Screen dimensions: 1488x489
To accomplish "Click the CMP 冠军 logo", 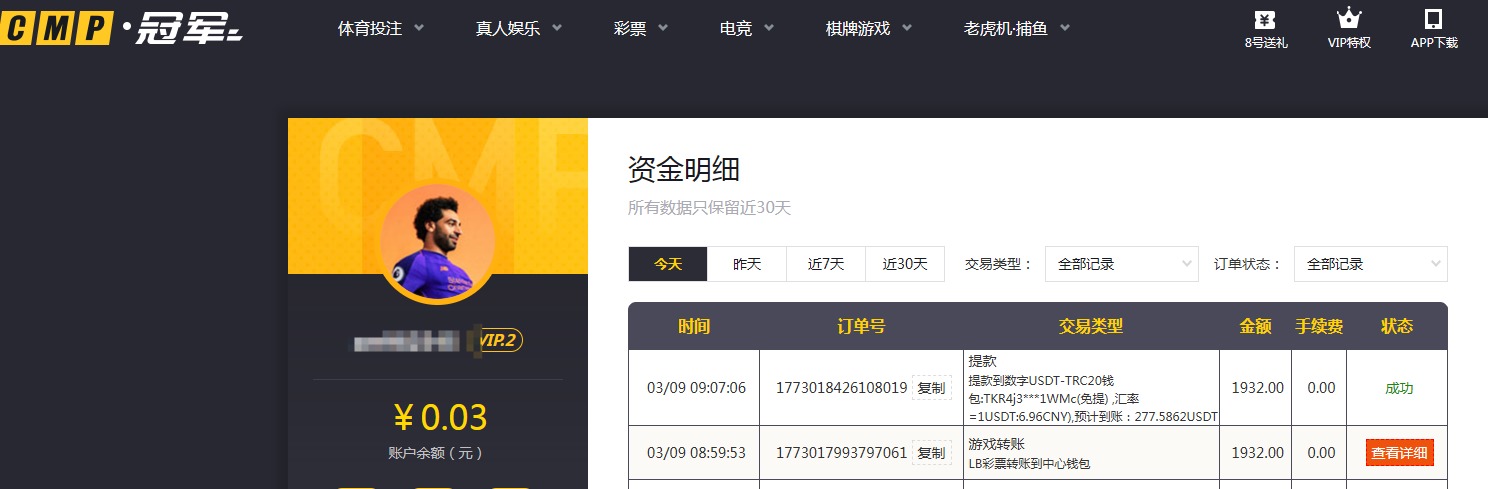I will coord(122,30).
